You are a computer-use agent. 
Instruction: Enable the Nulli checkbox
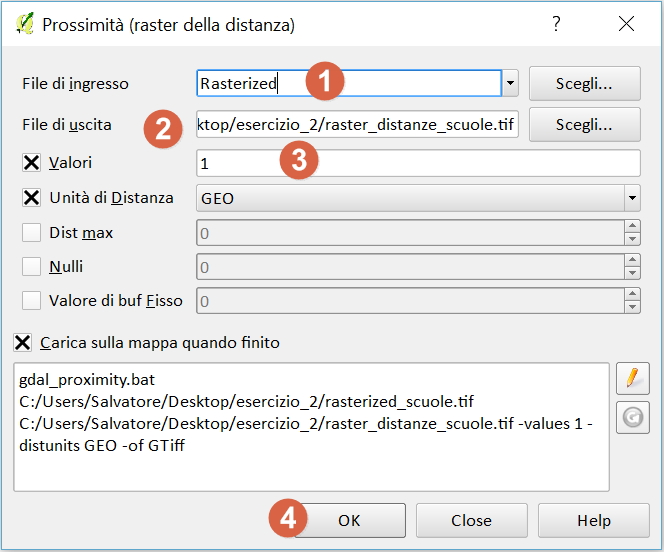pyautogui.click(x=31, y=267)
